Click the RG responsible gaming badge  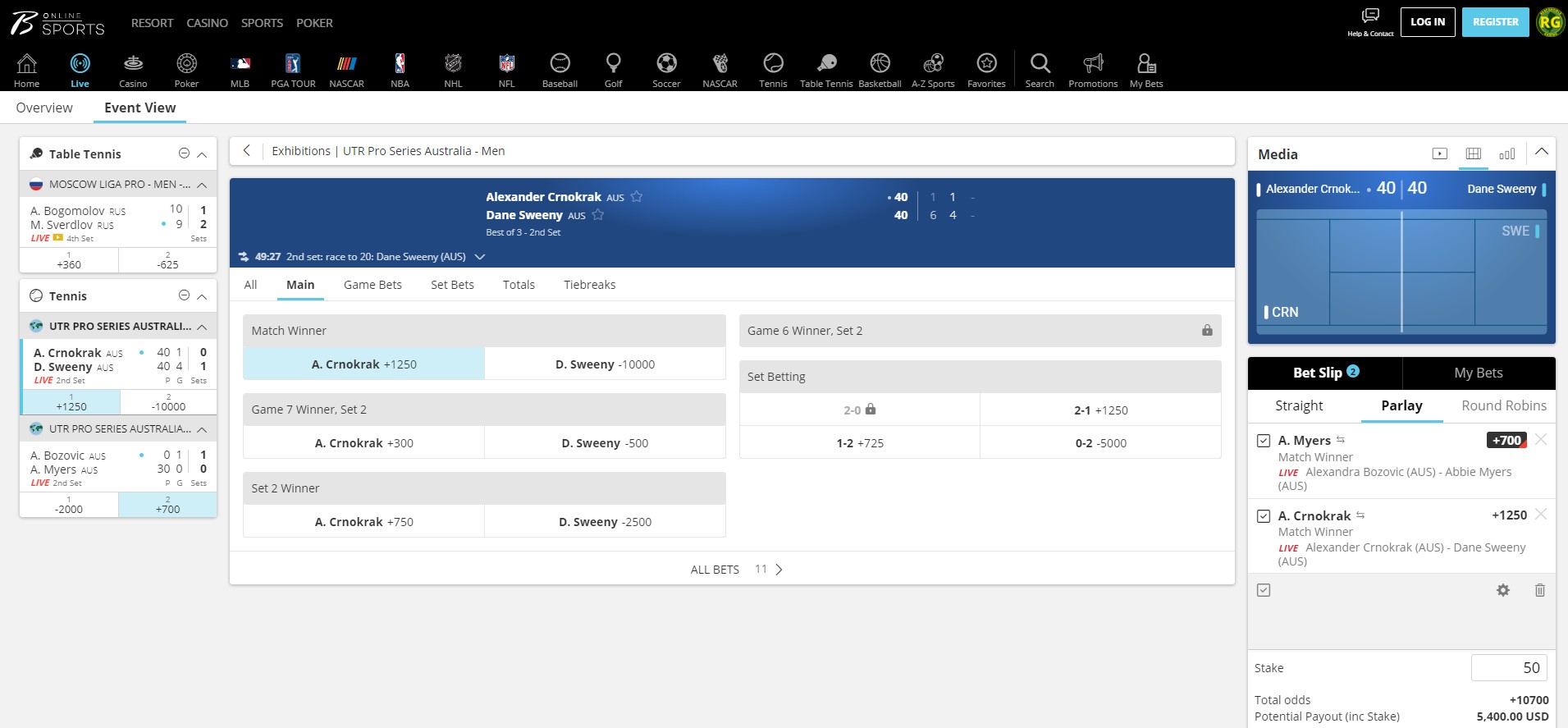pos(1550,22)
